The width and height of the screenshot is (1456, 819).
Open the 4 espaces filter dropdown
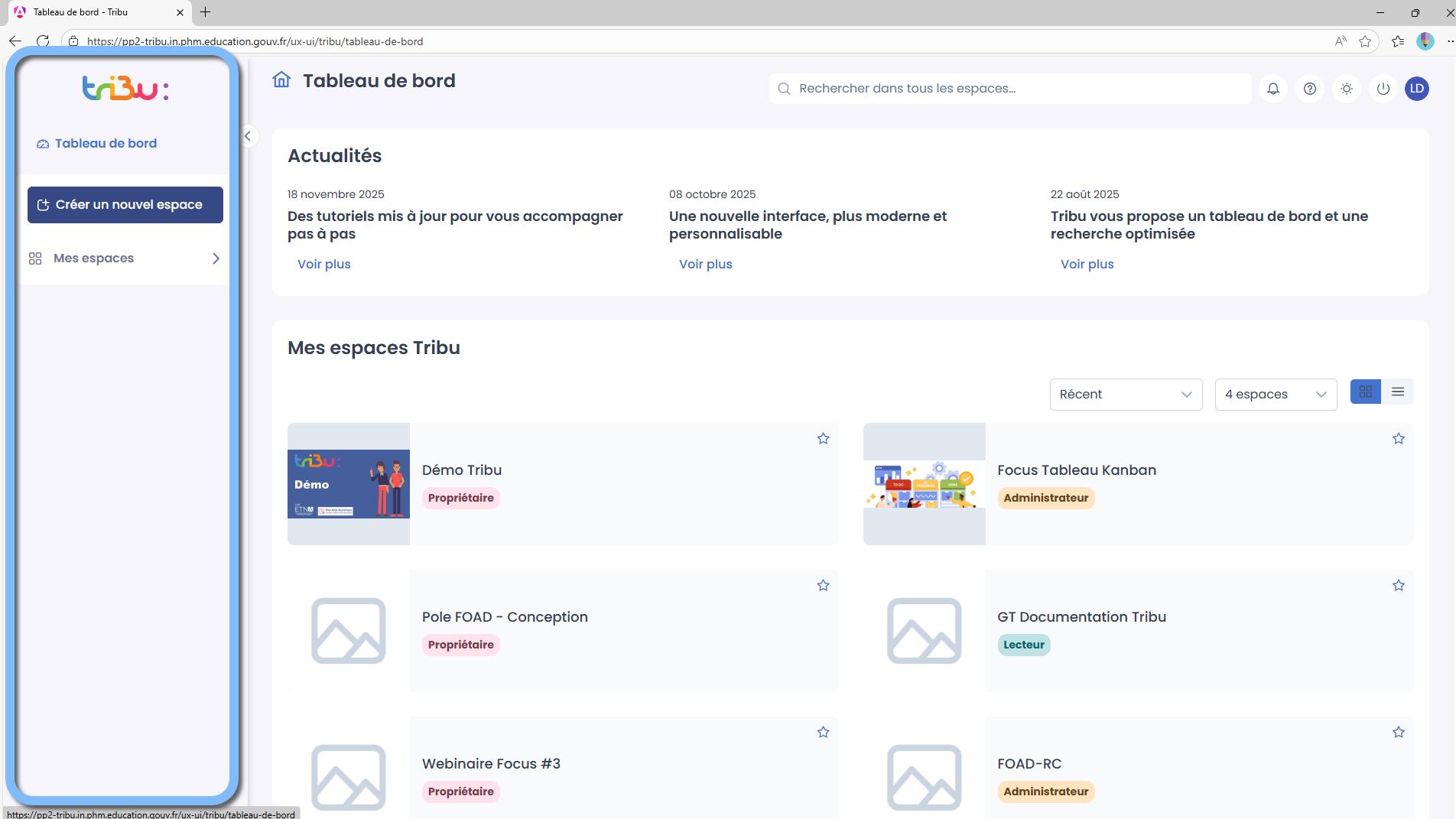[x=1276, y=395]
